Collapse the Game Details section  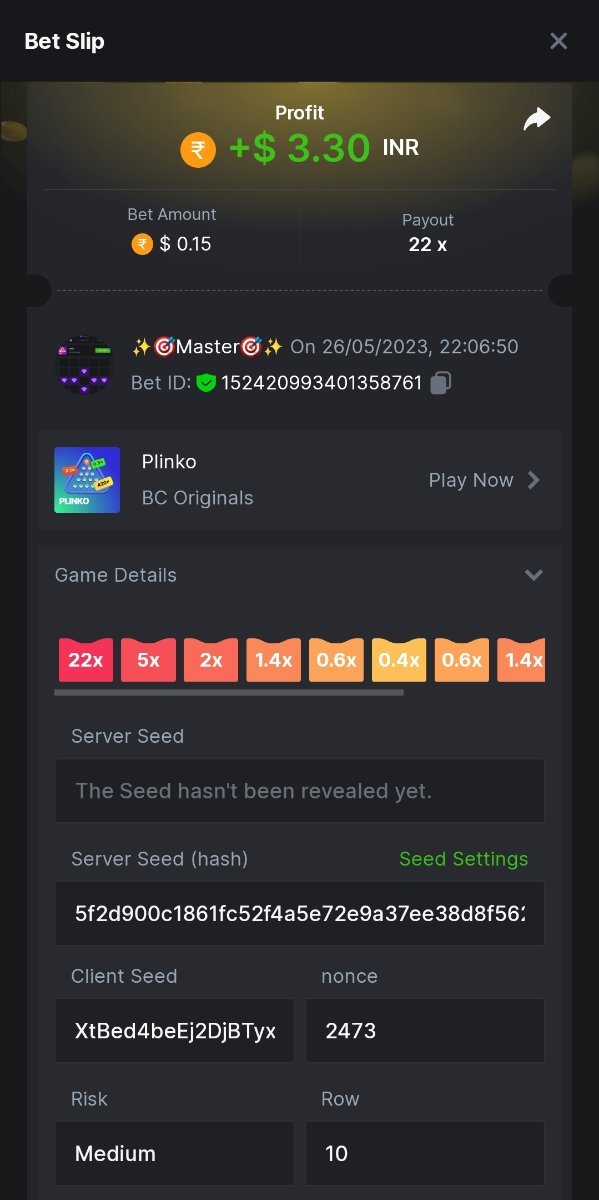point(534,575)
